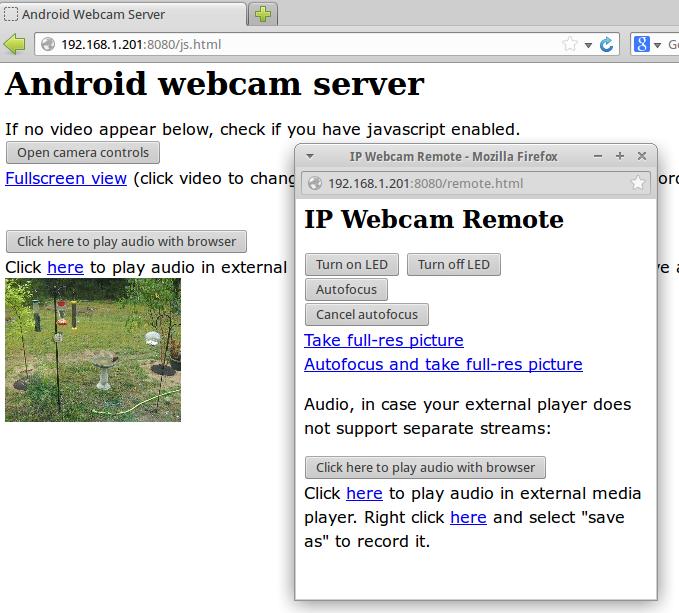Open a new tab with the plus icon
Image resolution: width=679 pixels, height=613 pixels.
coord(263,14)
